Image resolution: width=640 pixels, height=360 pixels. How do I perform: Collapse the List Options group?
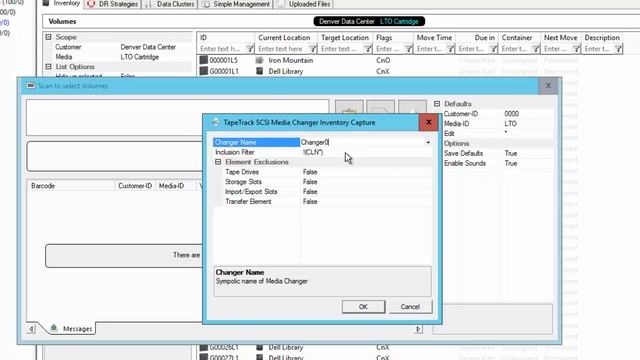48,66
